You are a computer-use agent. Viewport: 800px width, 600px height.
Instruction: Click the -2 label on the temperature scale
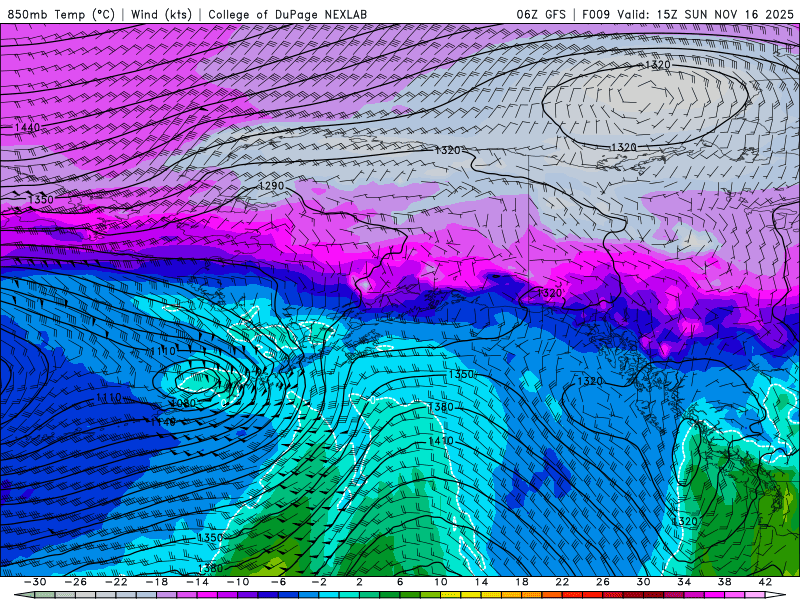click(x=319, y=582)
